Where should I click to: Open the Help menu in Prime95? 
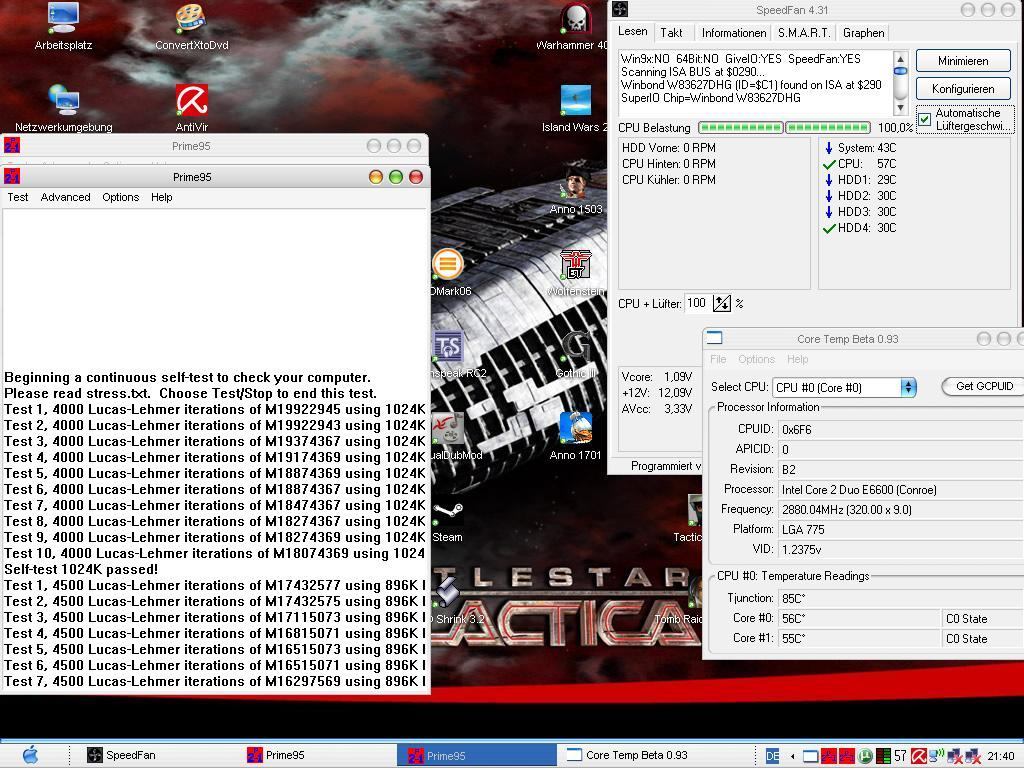(x=161, y=197)
